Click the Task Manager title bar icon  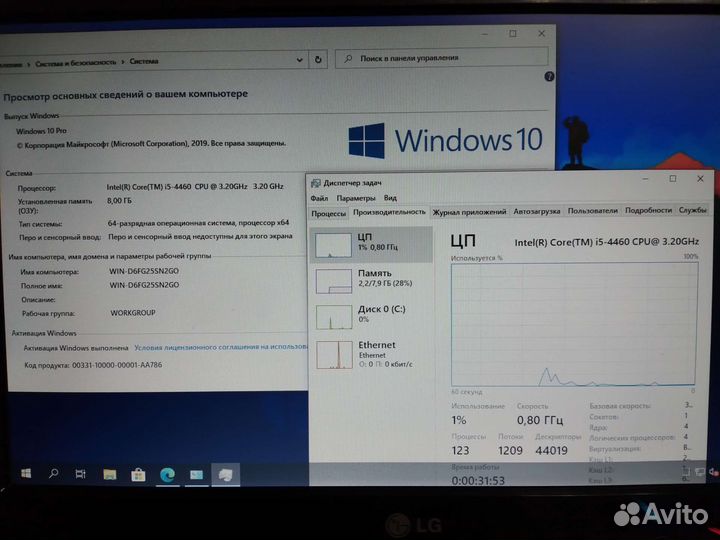[315, 183]
